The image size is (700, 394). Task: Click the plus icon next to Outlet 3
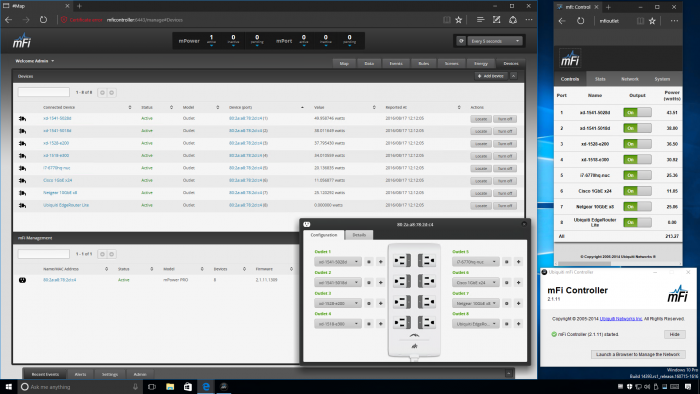tap(381, 303)
